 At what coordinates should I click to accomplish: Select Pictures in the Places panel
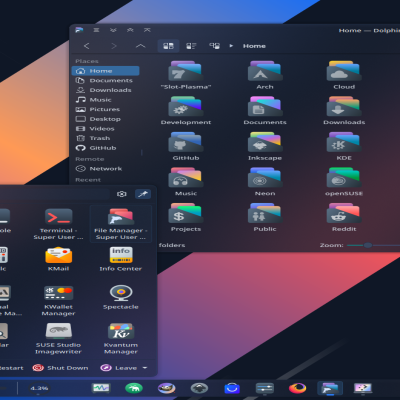(x=105, y=109)
